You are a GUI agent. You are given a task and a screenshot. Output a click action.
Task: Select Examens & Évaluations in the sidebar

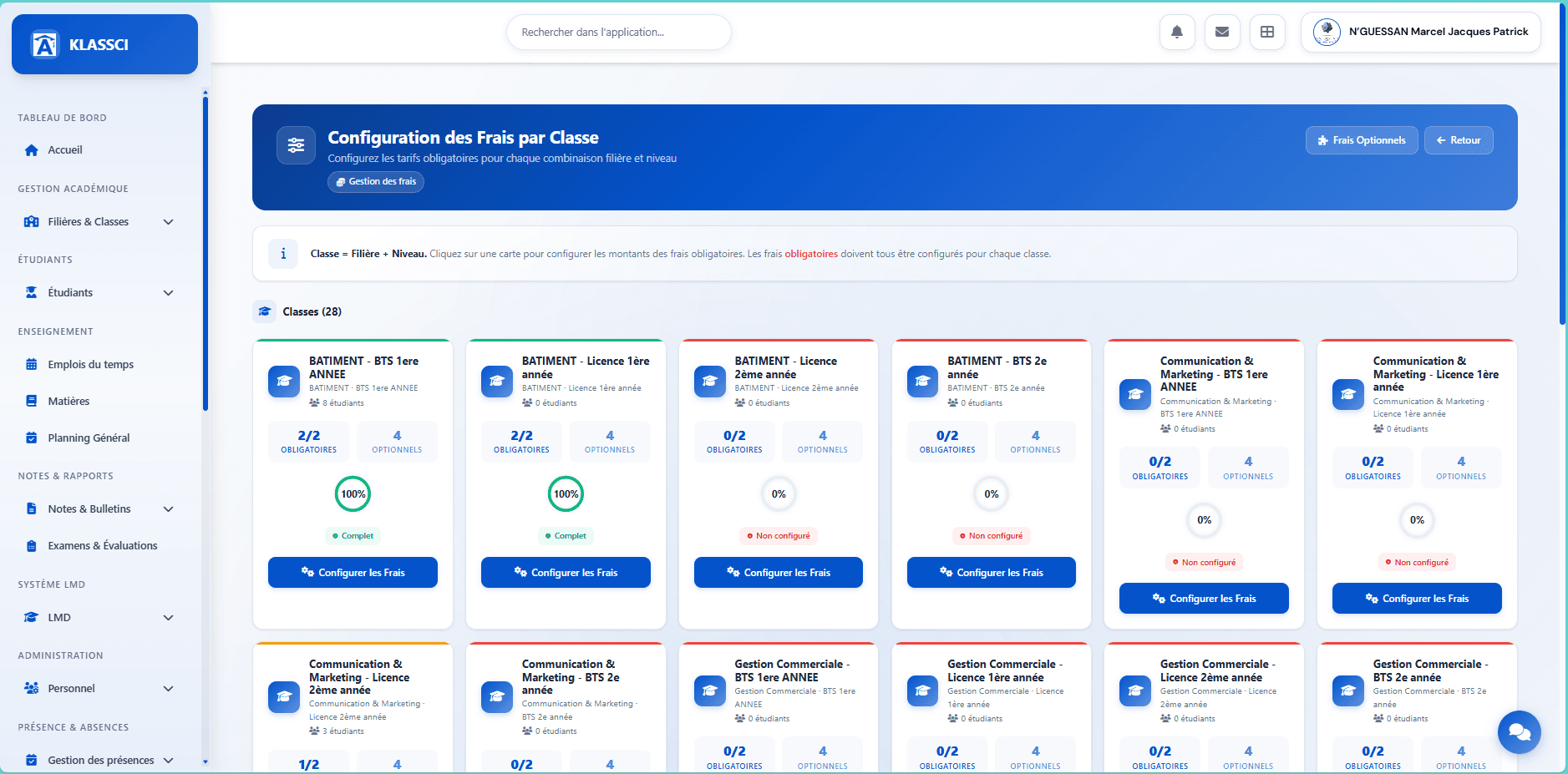(102, 545)
